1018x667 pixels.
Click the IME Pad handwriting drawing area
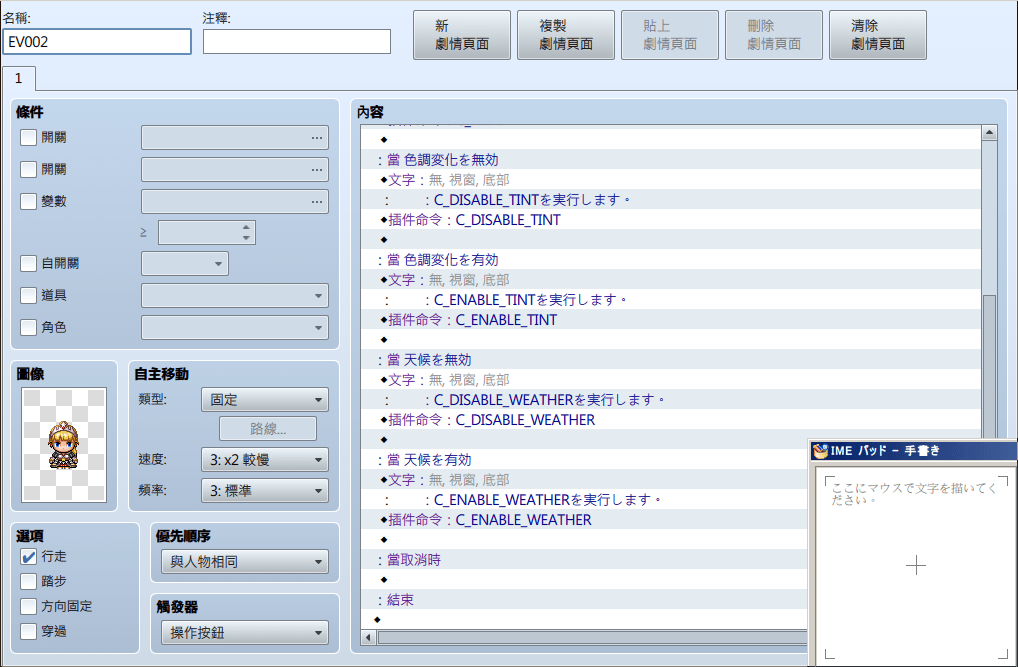pyautogui.click(x=915, y=565)
